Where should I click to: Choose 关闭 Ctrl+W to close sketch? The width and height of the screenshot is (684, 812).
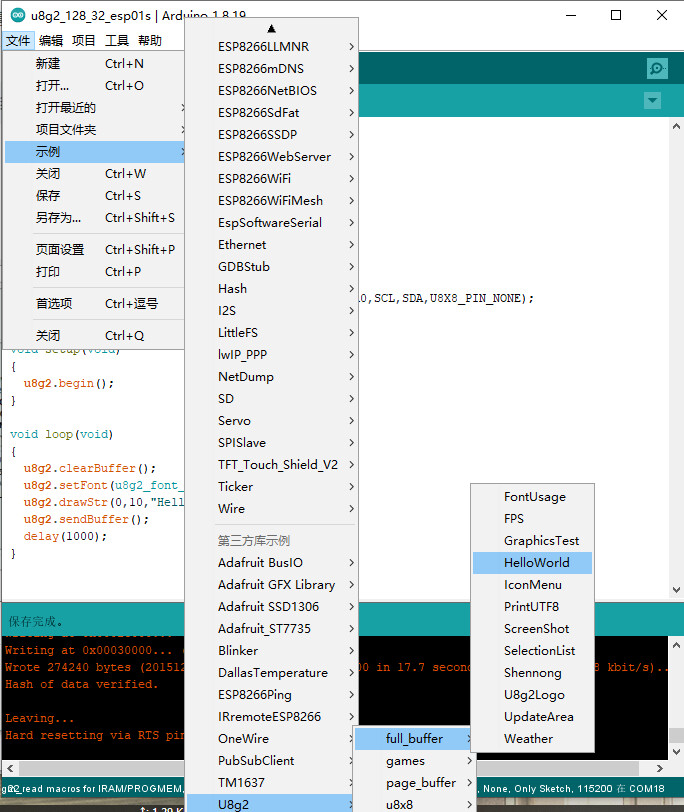point(94,173)
